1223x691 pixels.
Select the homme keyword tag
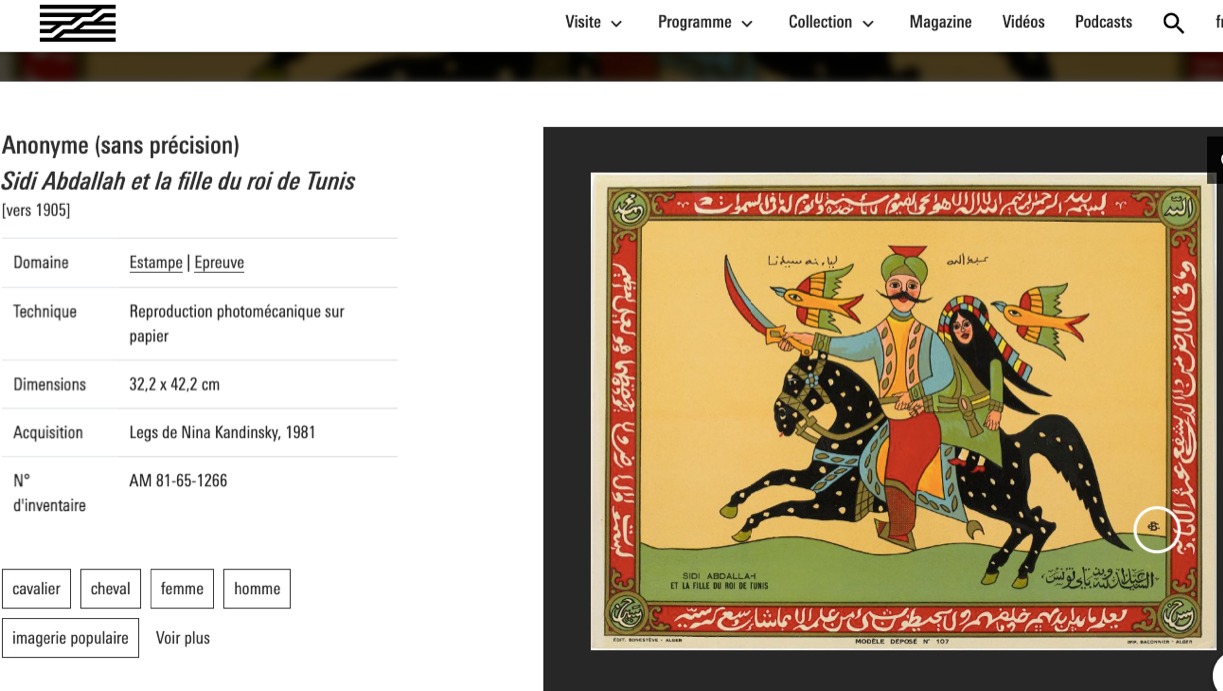[x=257, y=589]
